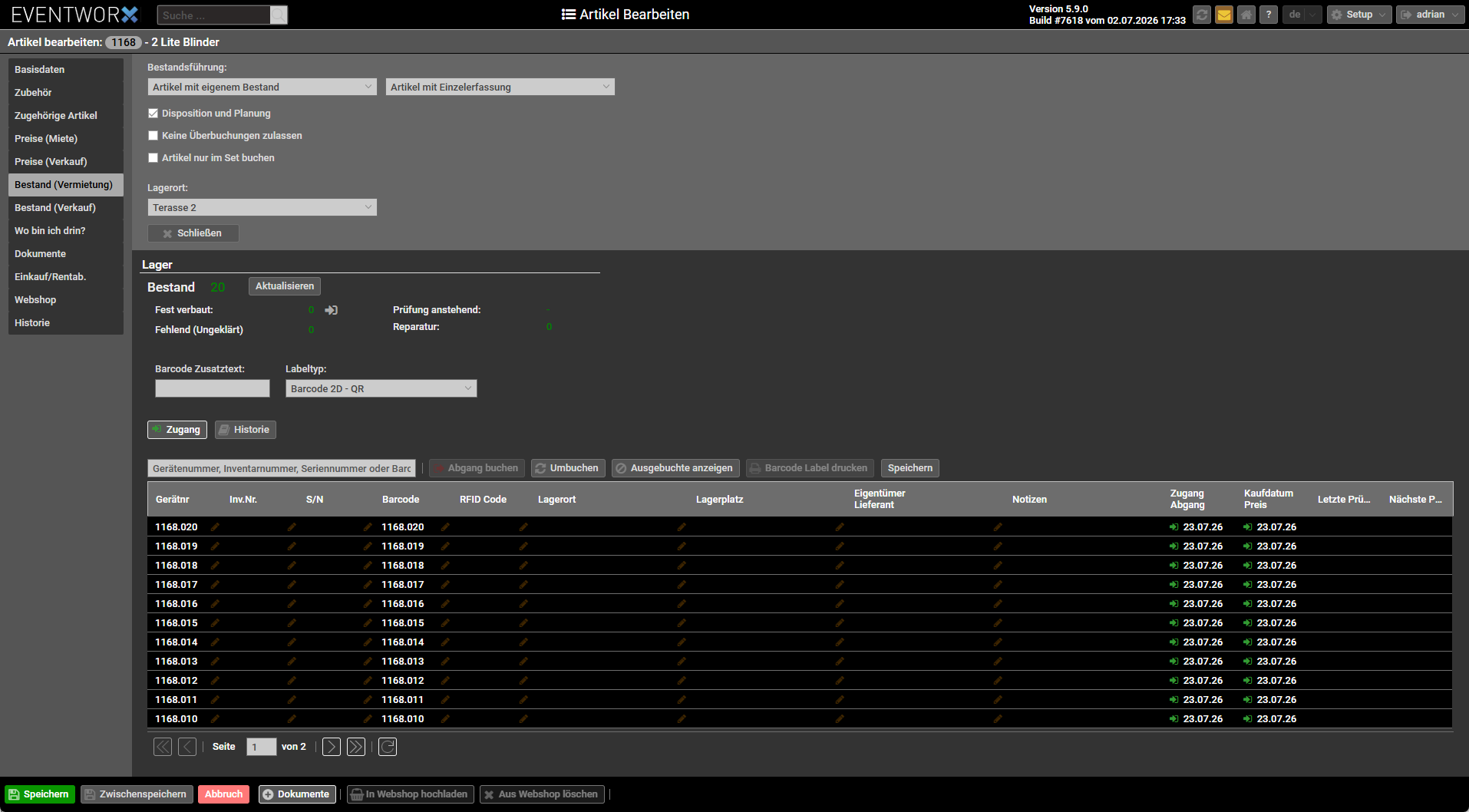
Task: Open the adrian user menu
Action: click(1430, 15)
